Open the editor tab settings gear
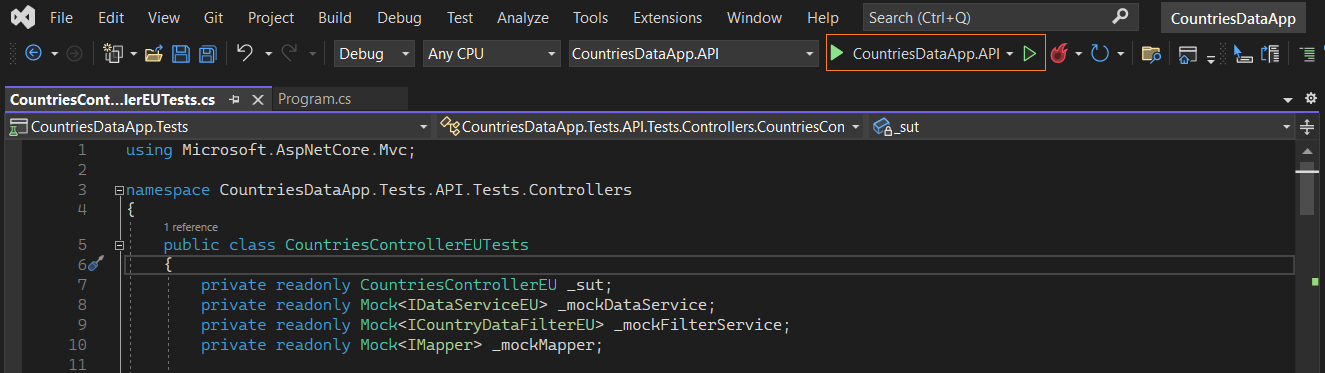The image size is (1325, 373). (1312, 98)
